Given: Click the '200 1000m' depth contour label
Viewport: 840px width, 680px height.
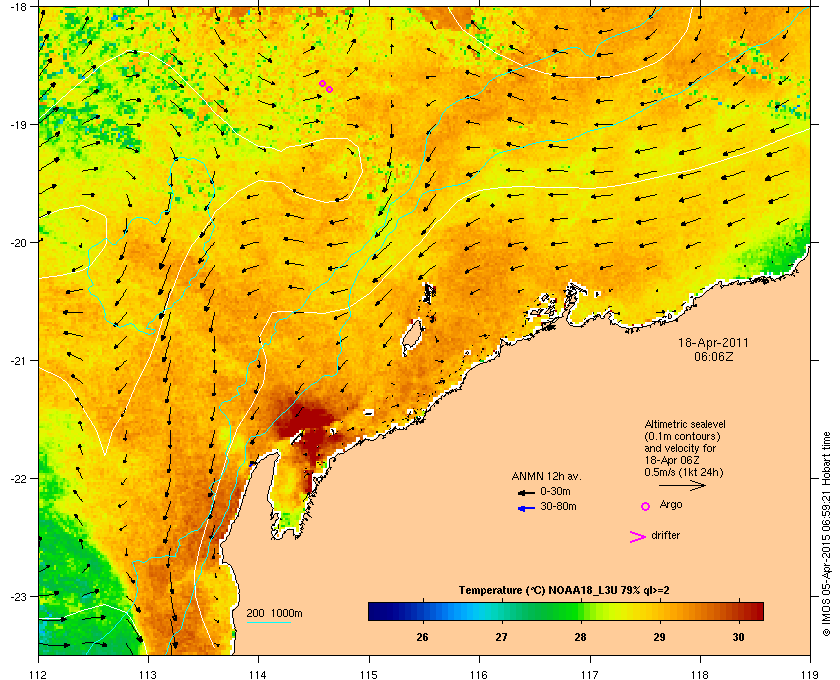Looking at the screenshot, I should tap(274, 614).
